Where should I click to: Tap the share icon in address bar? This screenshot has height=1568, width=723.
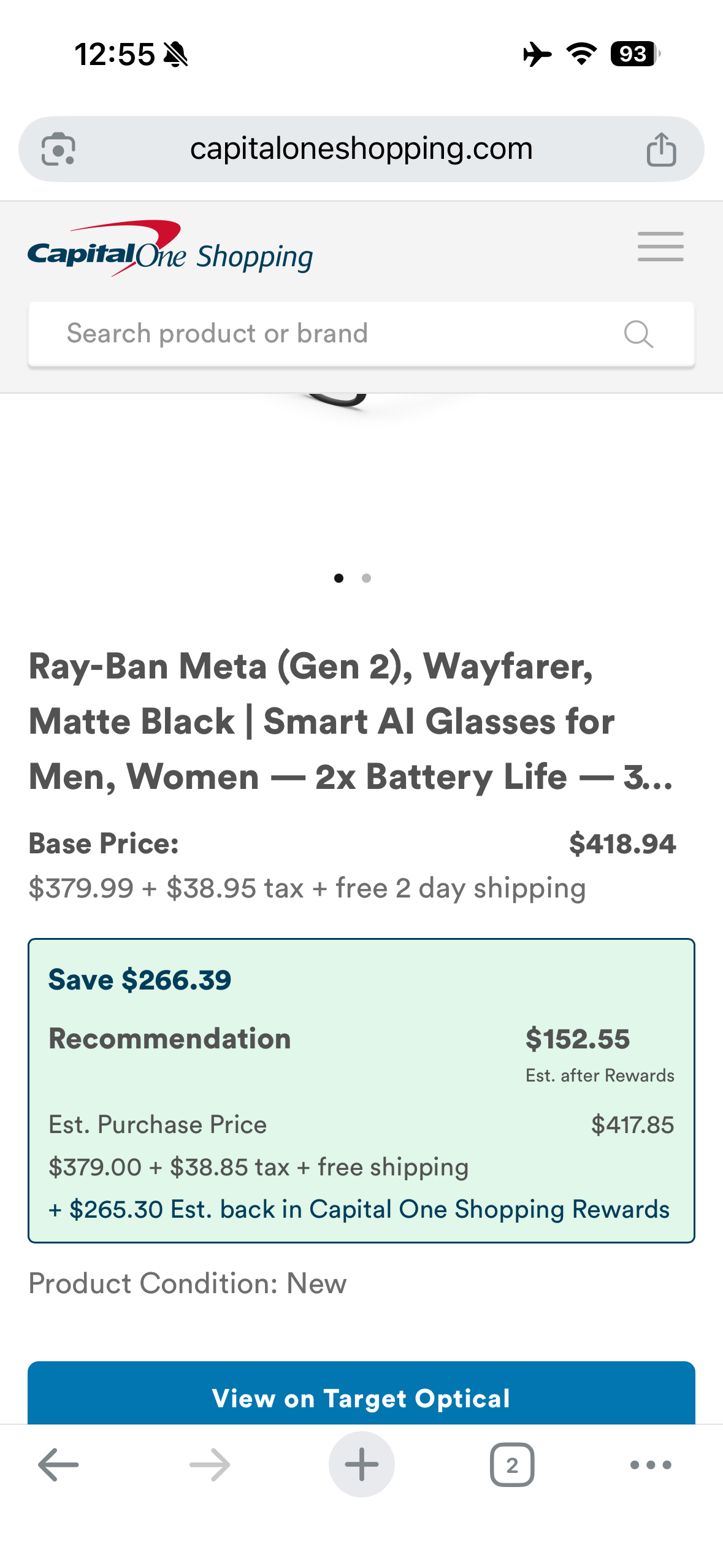(661, 149)
